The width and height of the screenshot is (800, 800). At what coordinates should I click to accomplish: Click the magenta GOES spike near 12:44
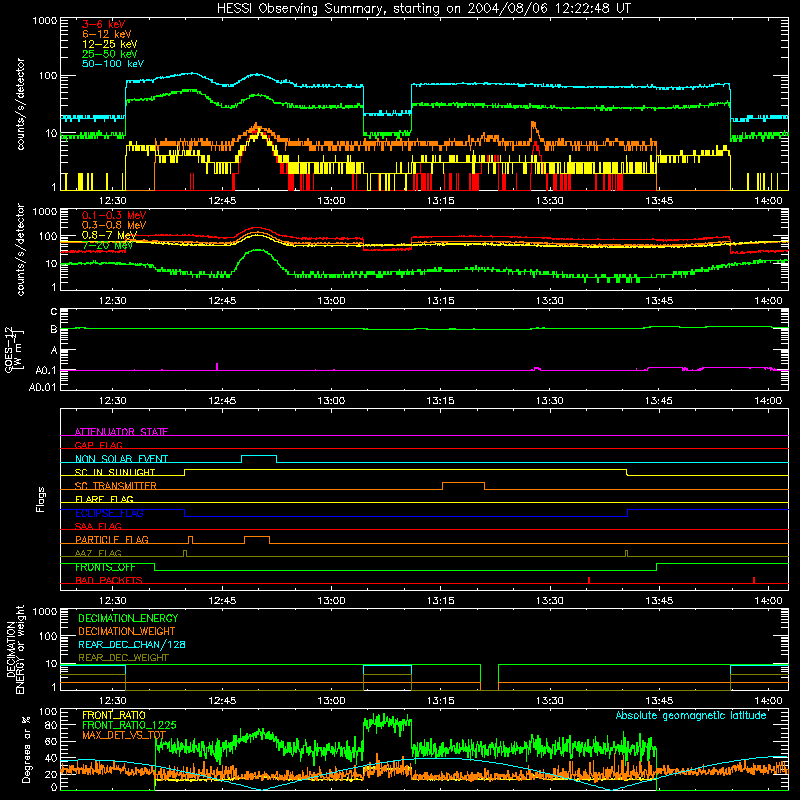pyautogui.click(x=217, y=366)
